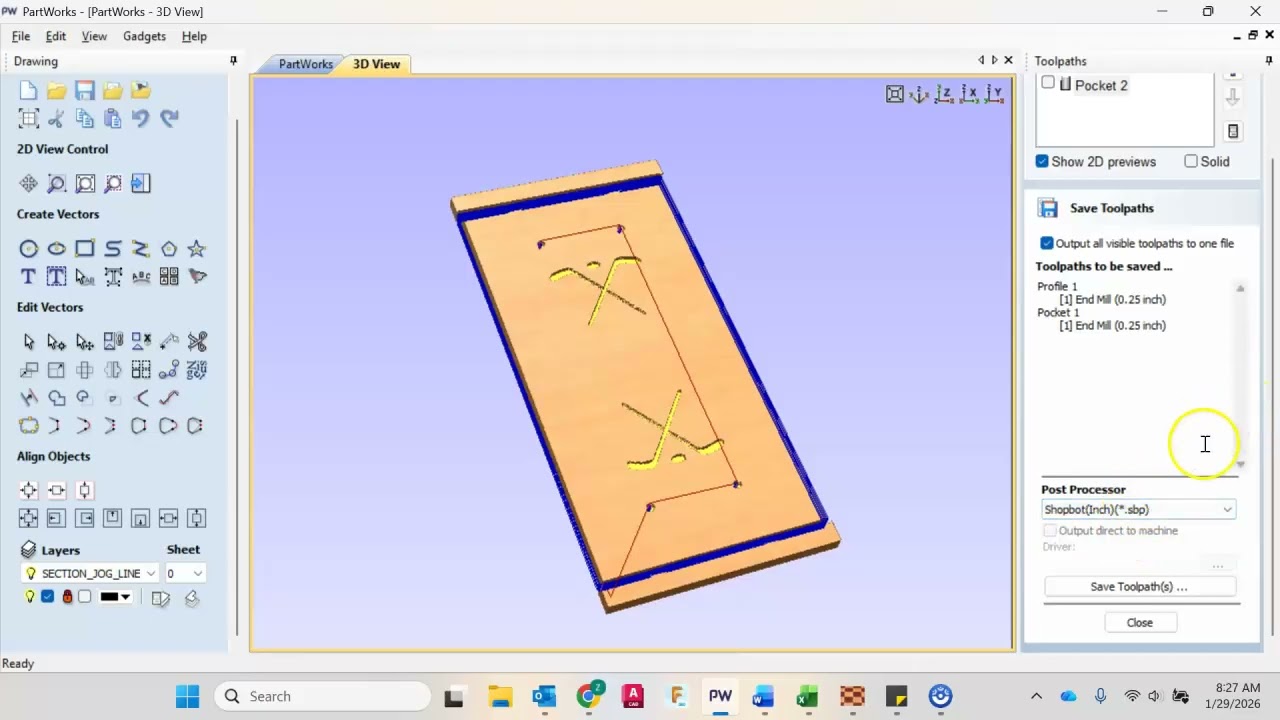The height and width of the screenshot is (720, 1280).
Task: Click the align left inside icon
Action: pos(56,518)
